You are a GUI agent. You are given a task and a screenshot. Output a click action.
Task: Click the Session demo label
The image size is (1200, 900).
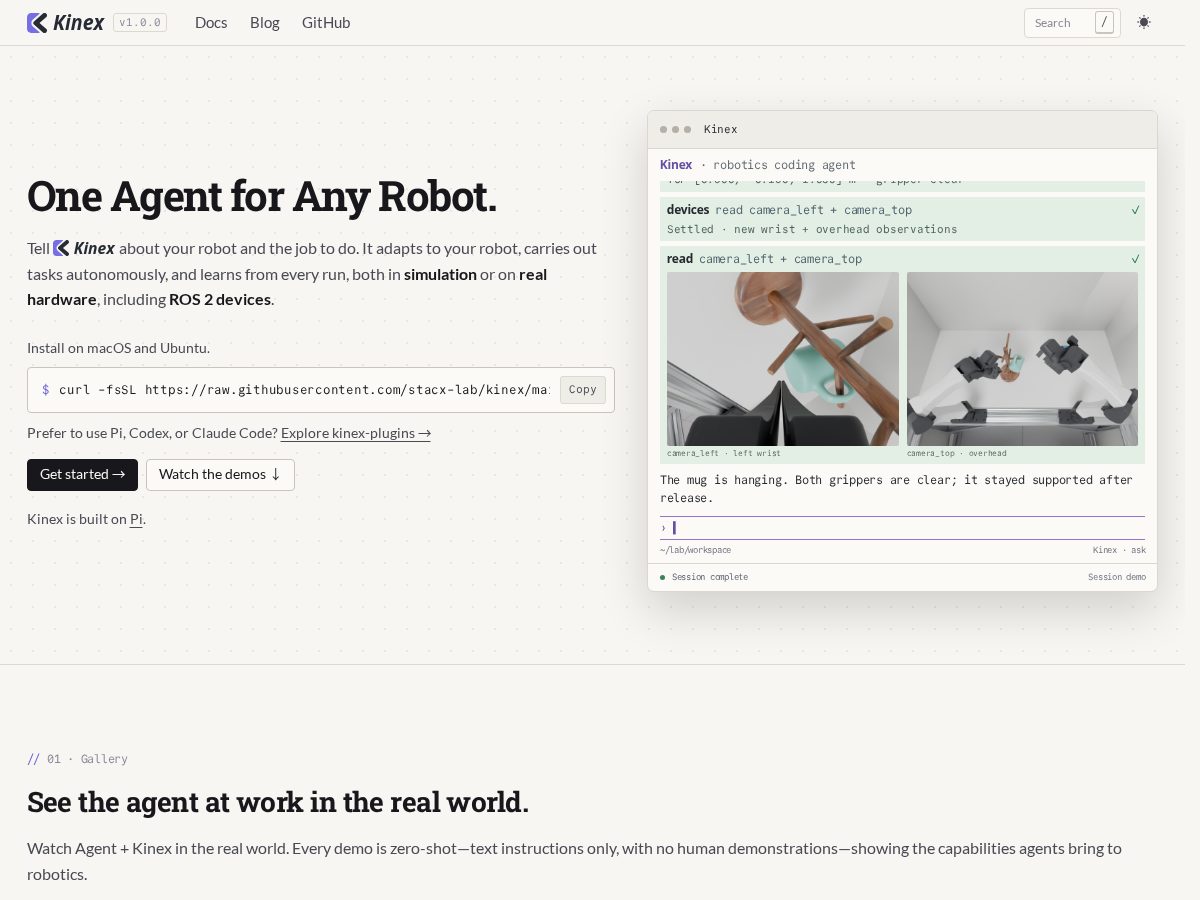[x=1117, y=577]
